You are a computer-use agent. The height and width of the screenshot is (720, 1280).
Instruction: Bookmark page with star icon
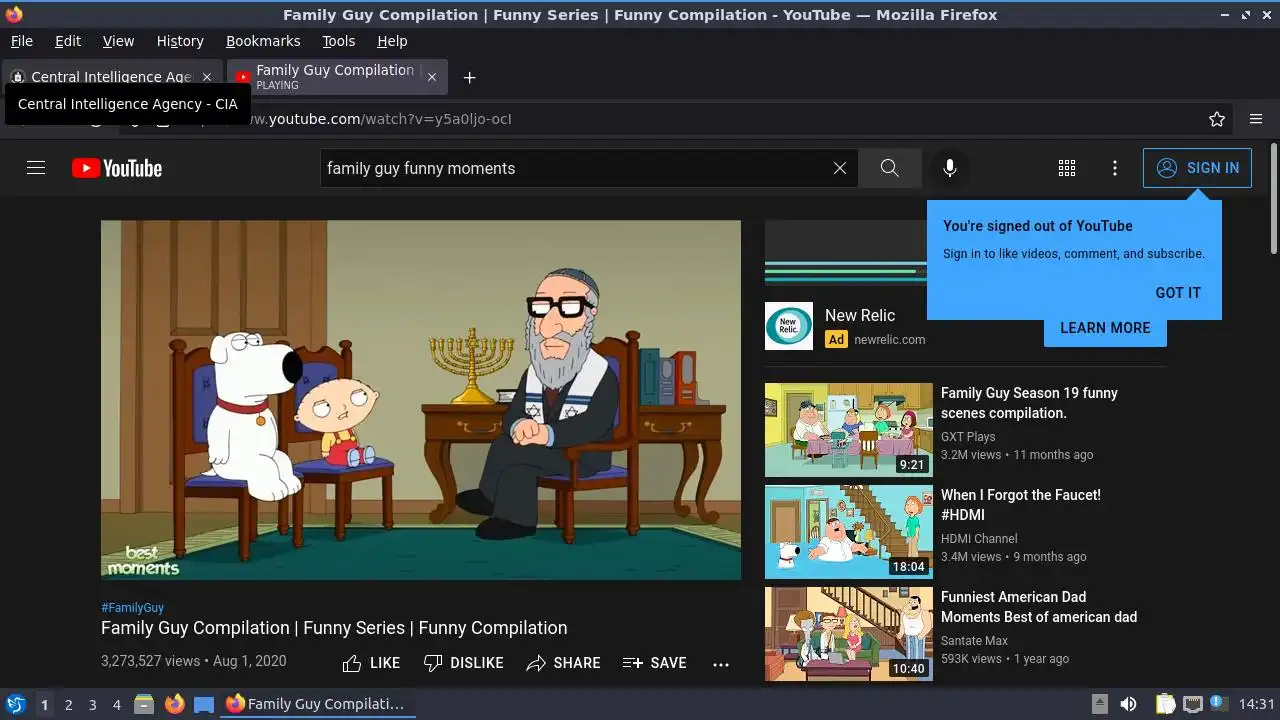(1217, 119)
